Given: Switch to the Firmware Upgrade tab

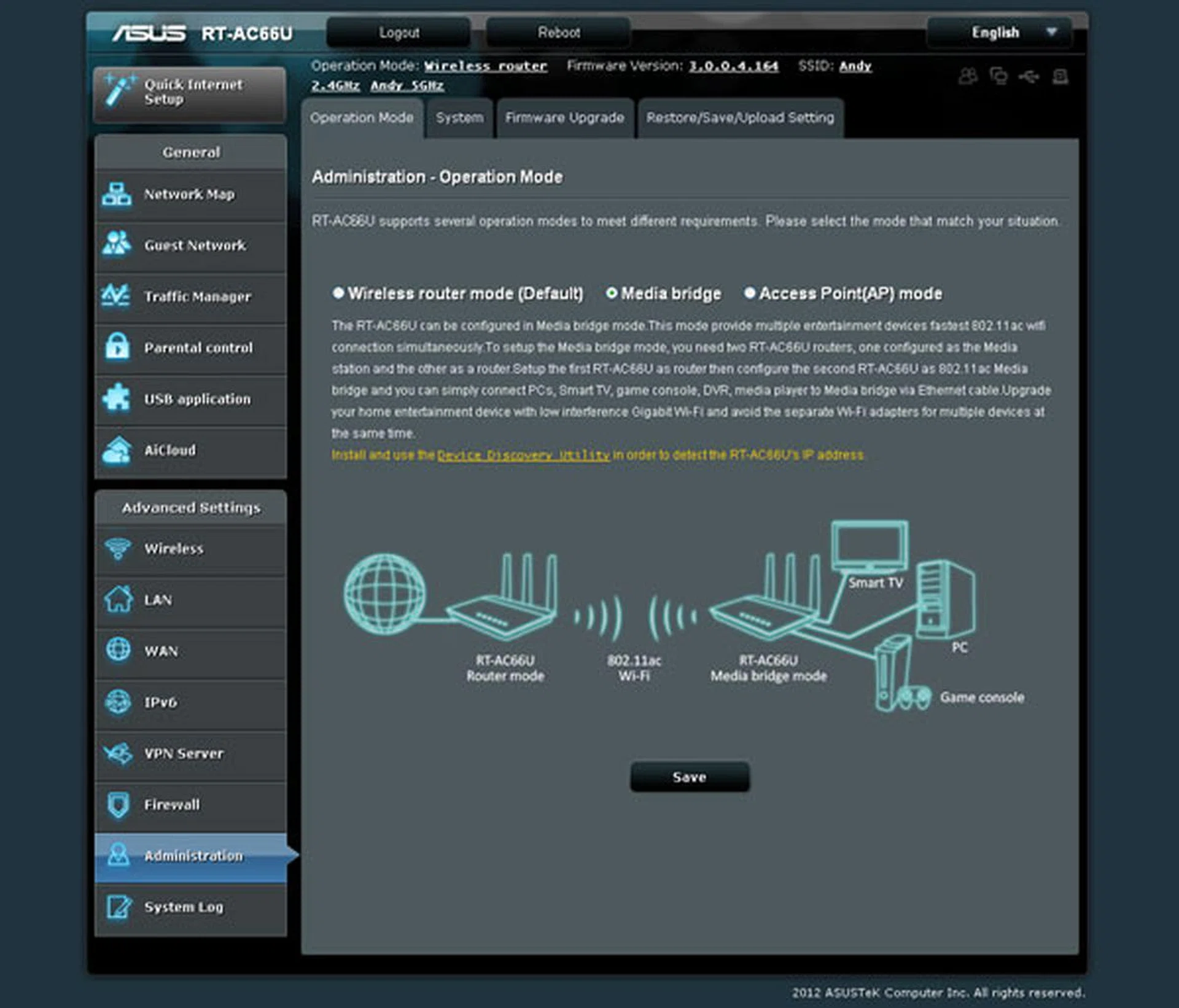Looking at the screenshot, I should pyautogui.click(x=564, y=118).
